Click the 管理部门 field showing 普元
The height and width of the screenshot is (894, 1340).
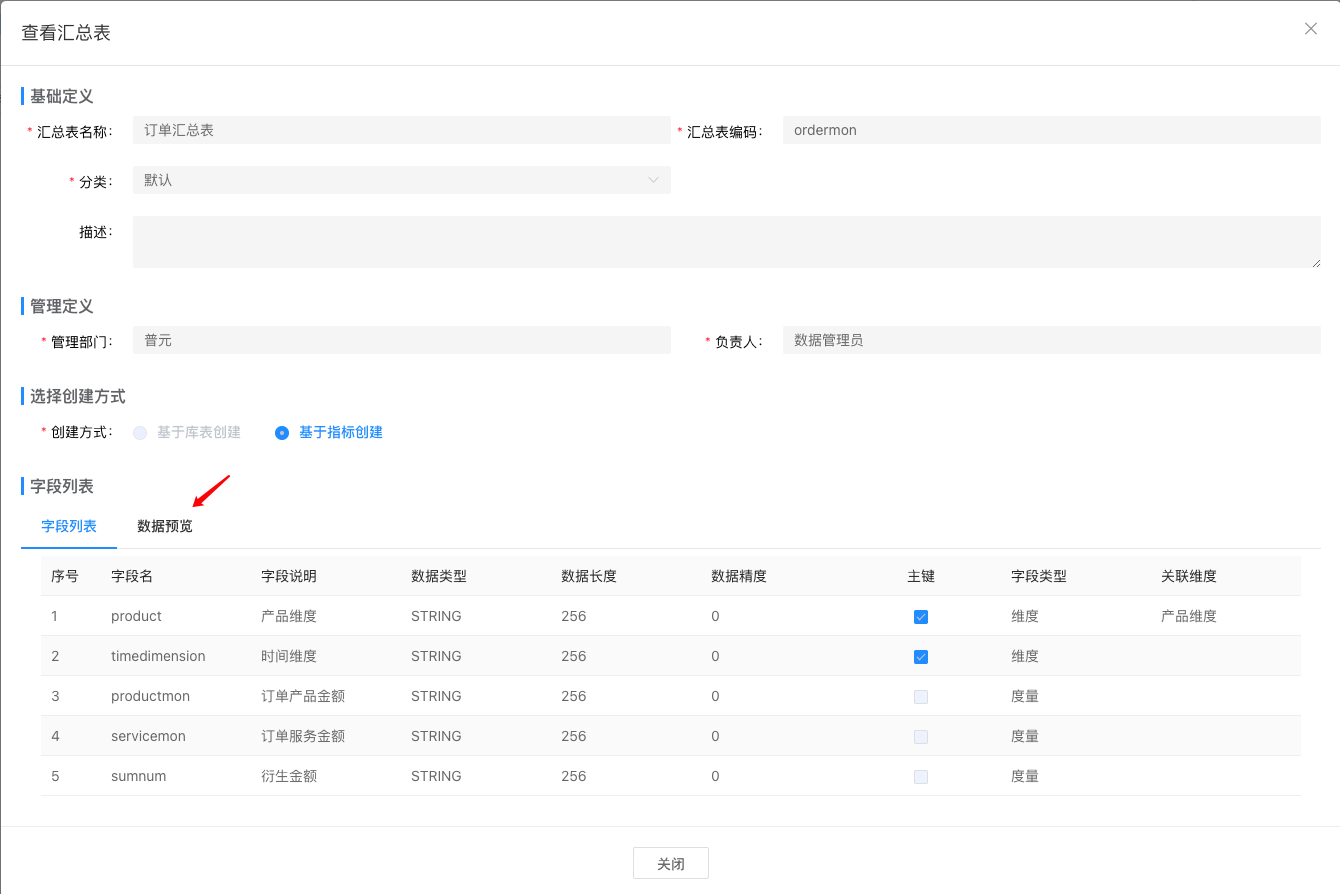400,340
